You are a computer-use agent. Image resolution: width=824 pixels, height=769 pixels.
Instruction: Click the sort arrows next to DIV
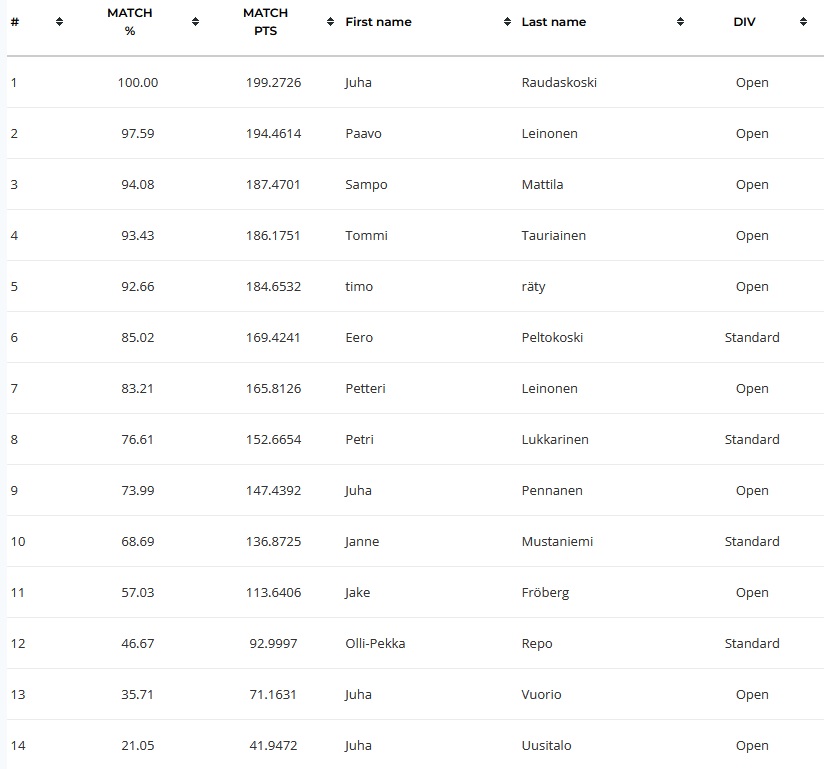coord(803,22)
